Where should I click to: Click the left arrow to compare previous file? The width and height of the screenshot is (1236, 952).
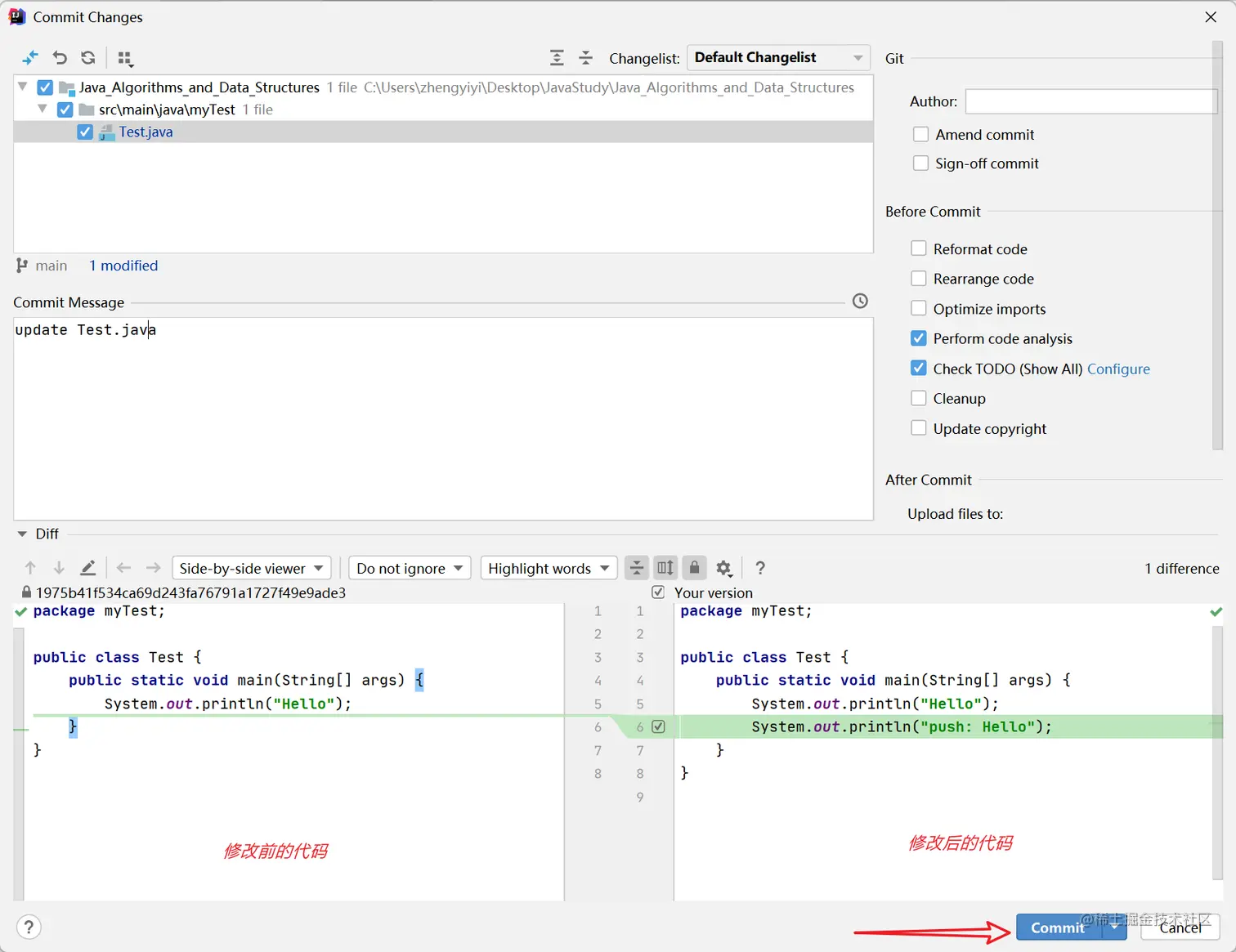124,568
